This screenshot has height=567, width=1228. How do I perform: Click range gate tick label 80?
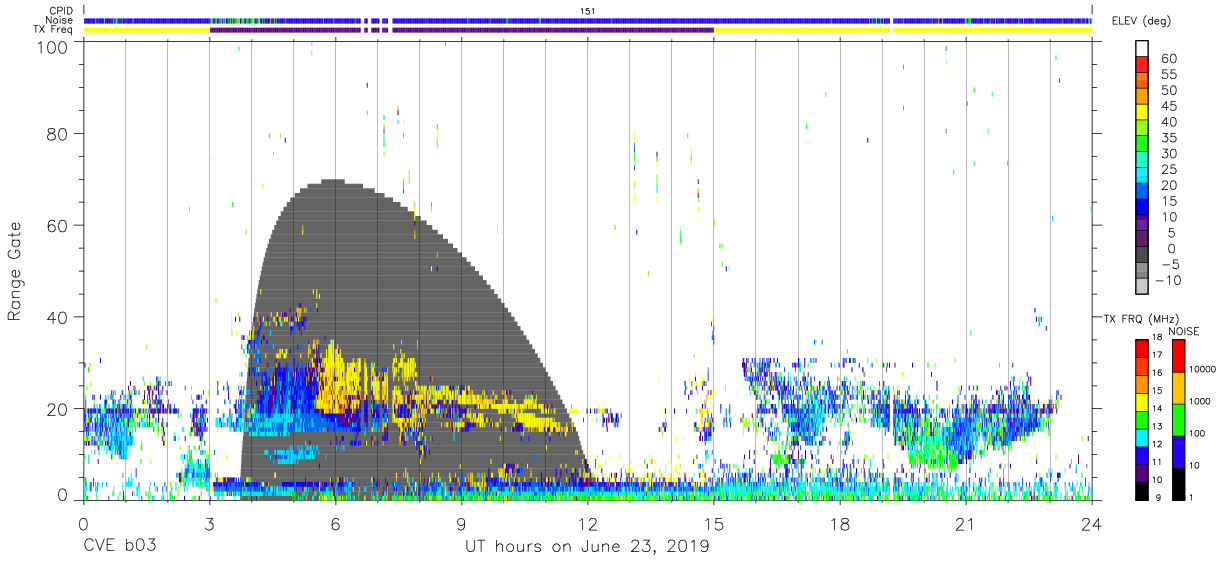point(59,133)
